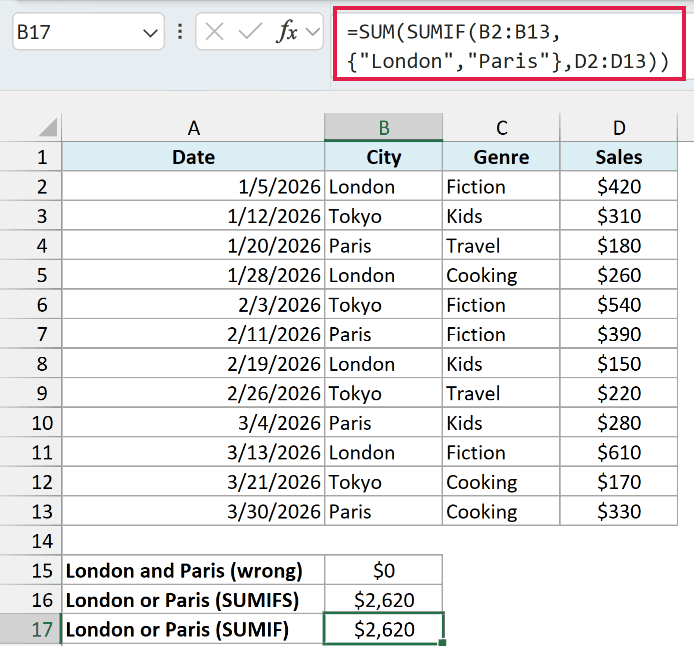Select the $390 sales cell
Viewport: 694px width, 646px height.
619,334
